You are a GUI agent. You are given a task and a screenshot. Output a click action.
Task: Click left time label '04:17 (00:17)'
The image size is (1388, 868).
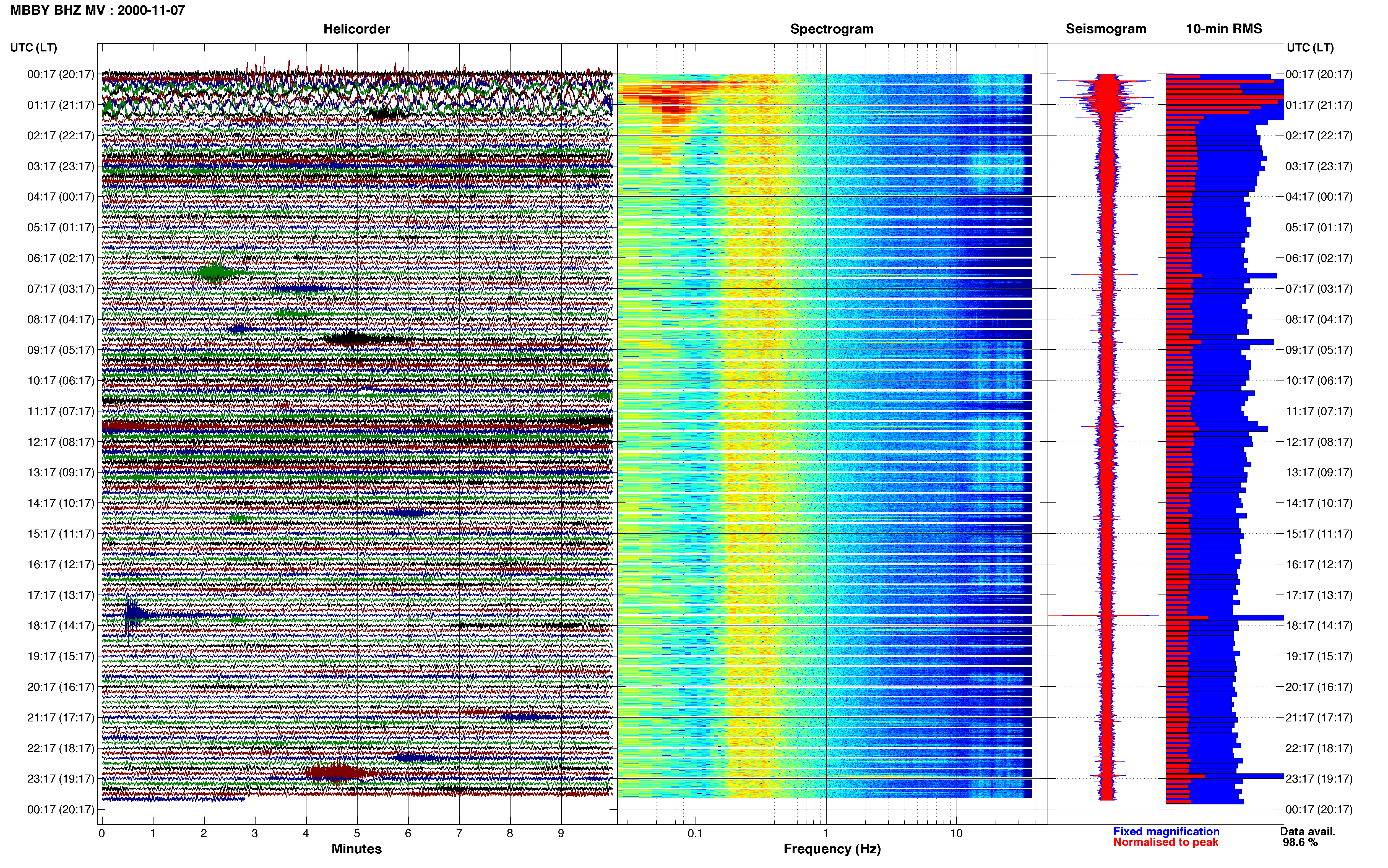coord(60,197)
